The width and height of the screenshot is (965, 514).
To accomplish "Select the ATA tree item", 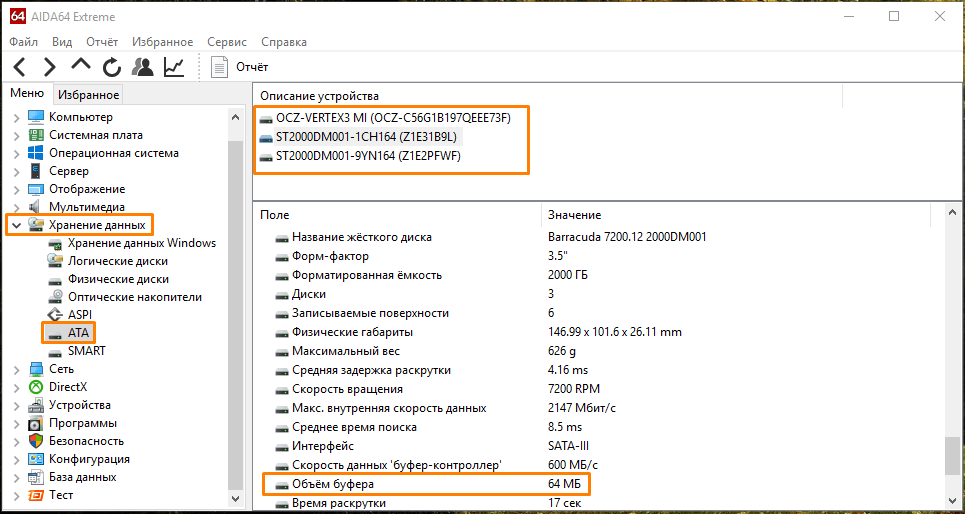I will (78, 333).
